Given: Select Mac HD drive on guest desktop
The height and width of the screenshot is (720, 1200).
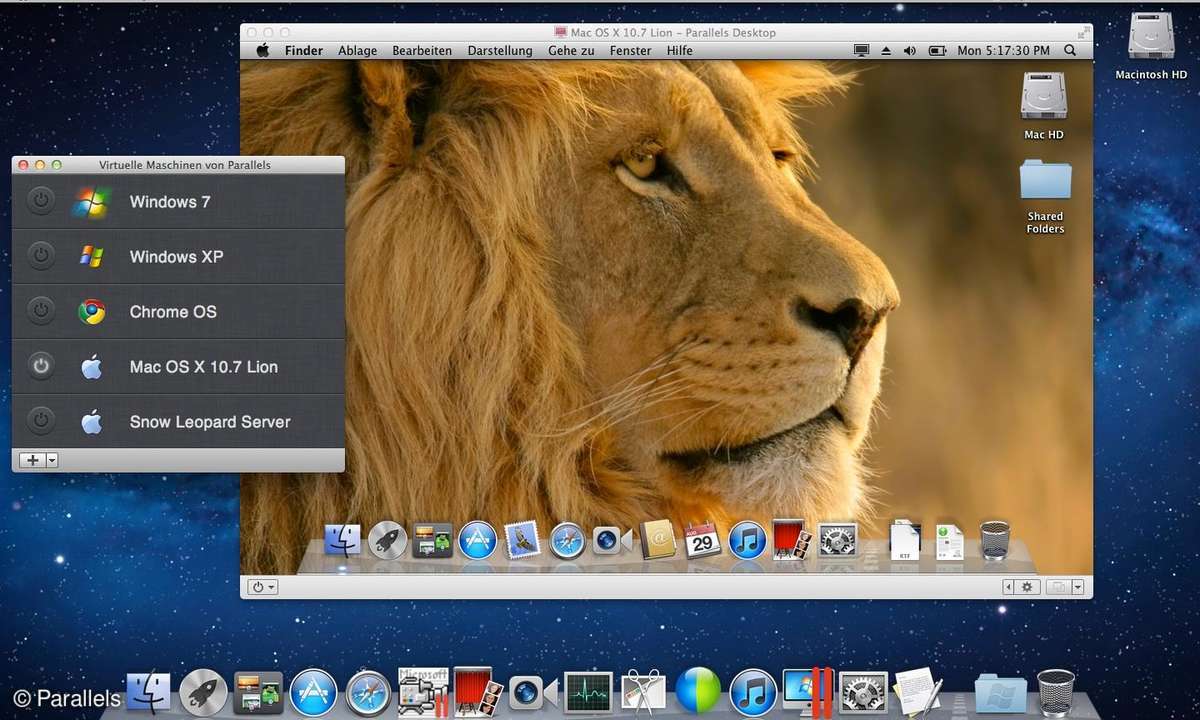Looking at the screenshot, I should coord(1043,106).
